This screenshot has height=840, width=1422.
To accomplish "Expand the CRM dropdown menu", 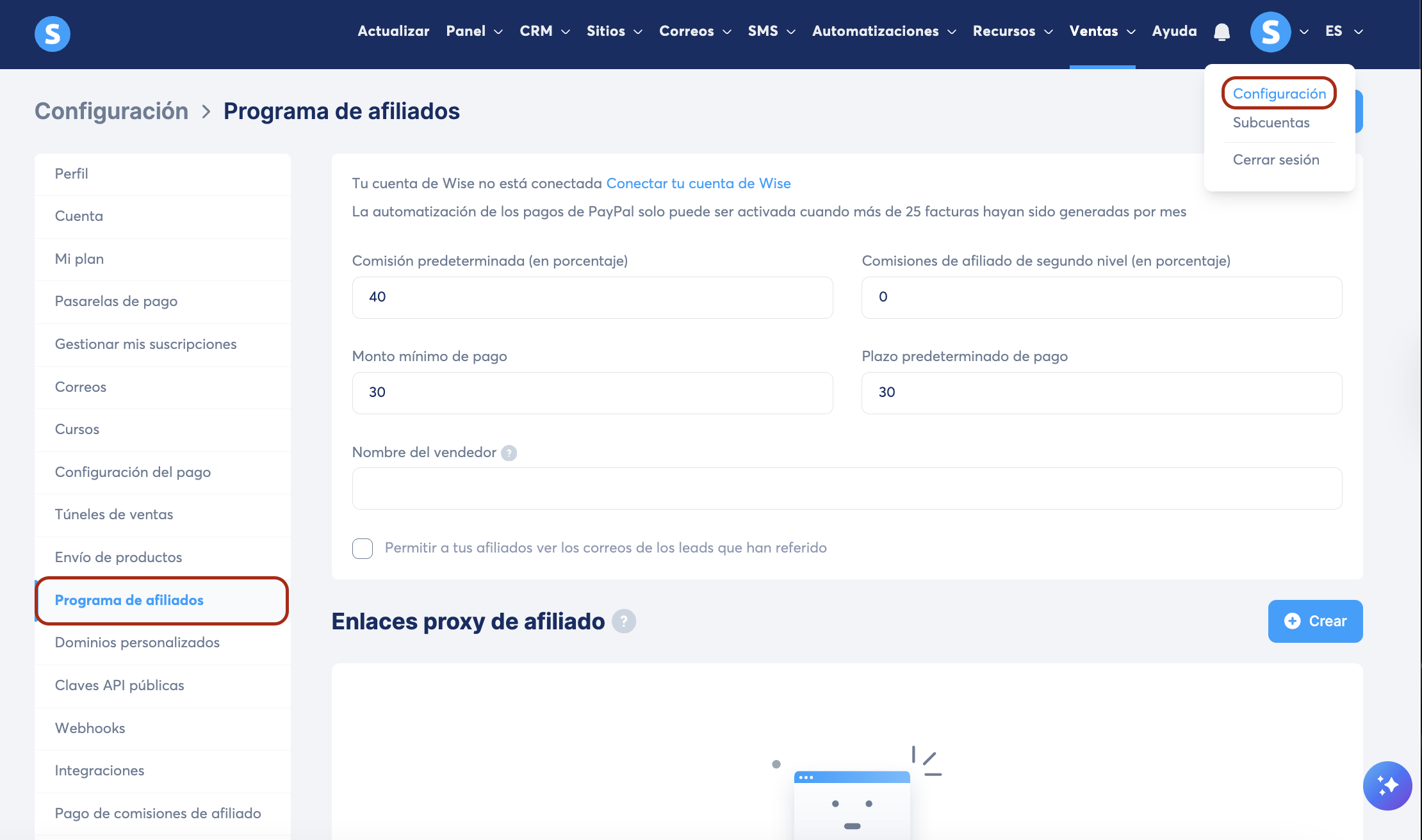I will (544, 31).
